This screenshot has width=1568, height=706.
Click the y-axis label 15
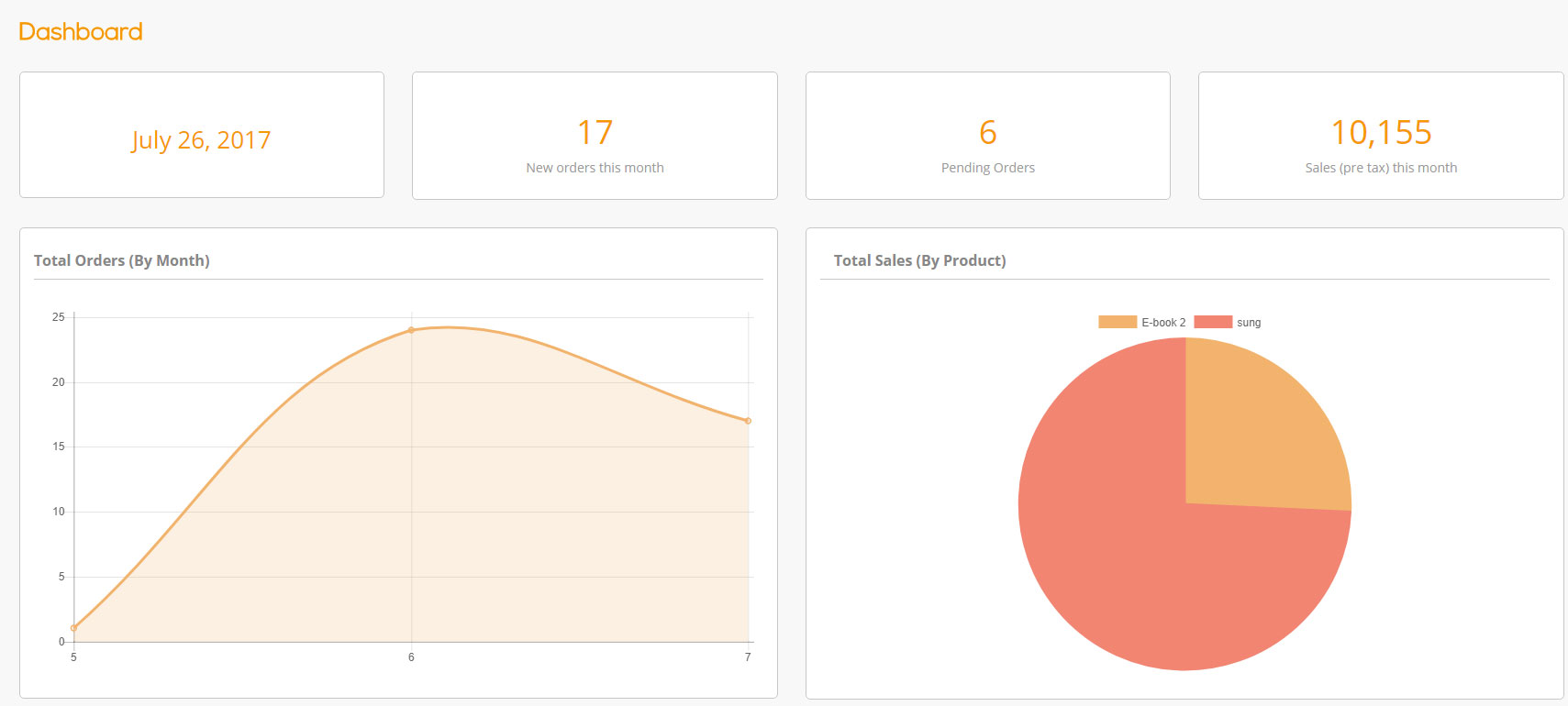pos(59,447)
